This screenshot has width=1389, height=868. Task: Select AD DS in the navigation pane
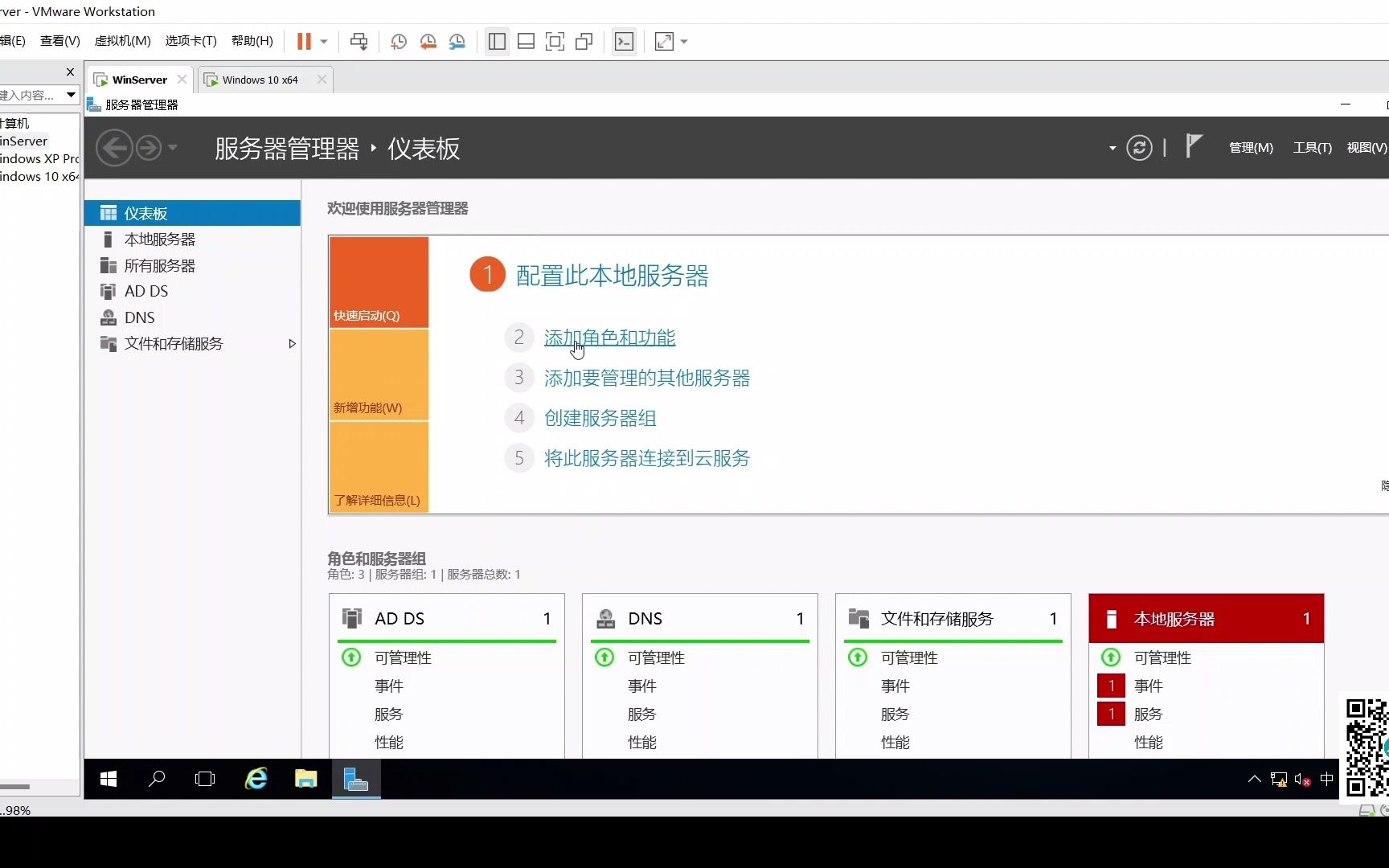pyautogui.click(x=192, y=291)
